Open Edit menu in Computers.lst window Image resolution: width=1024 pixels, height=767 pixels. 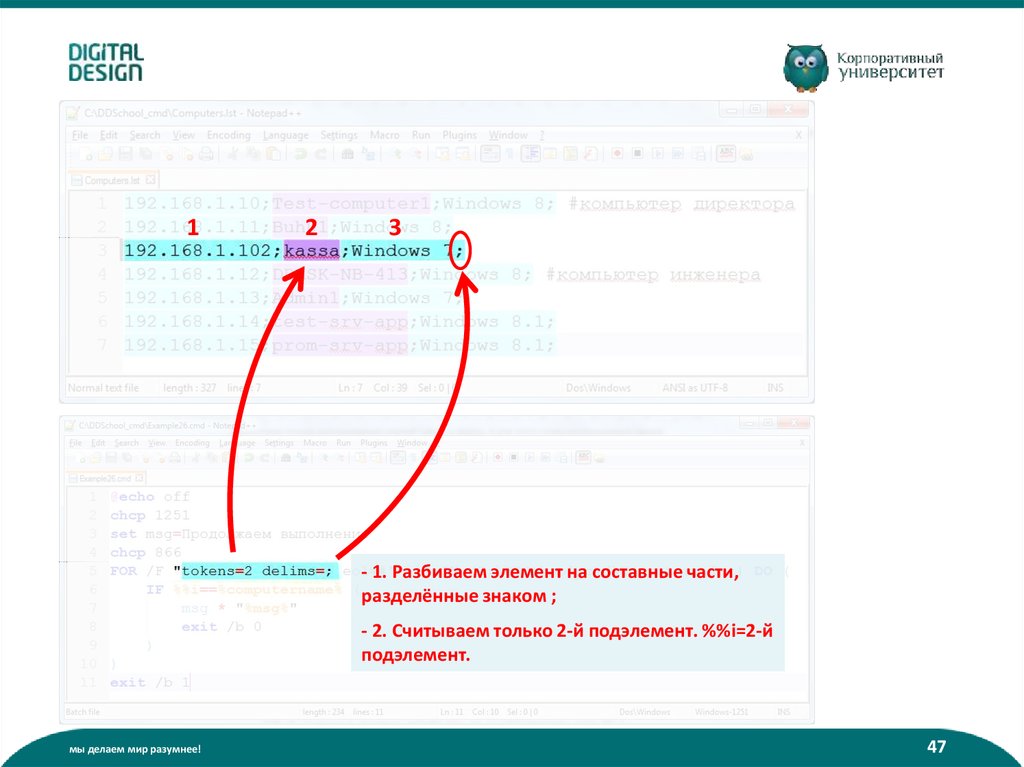click(109, 135)
